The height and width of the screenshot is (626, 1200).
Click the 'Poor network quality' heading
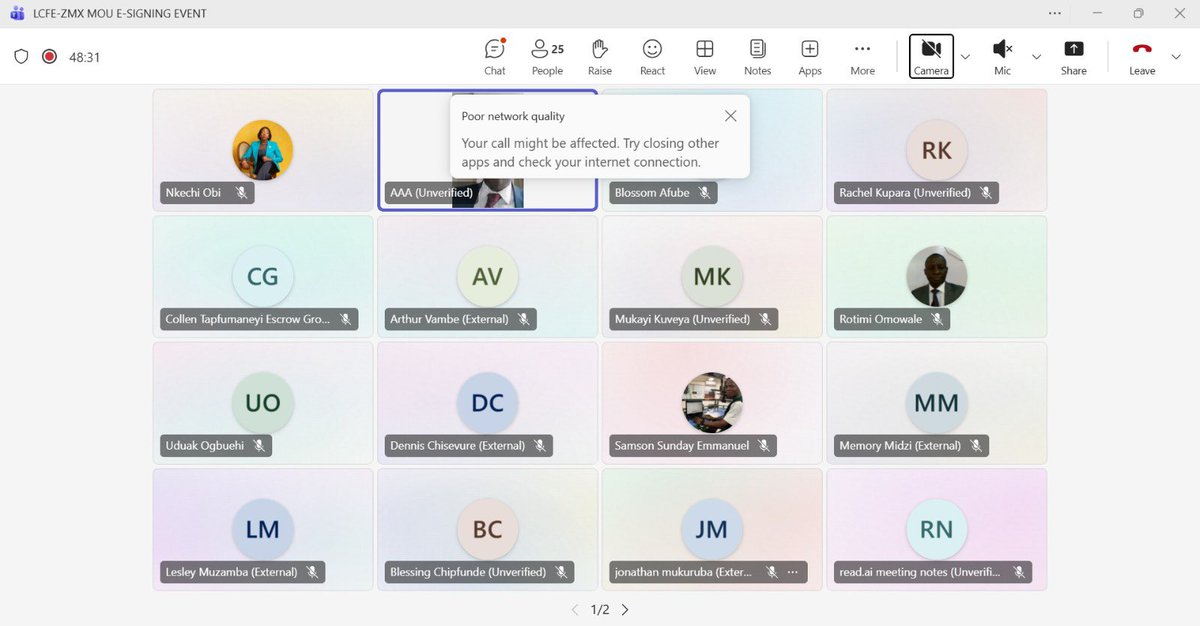point(513,116)
